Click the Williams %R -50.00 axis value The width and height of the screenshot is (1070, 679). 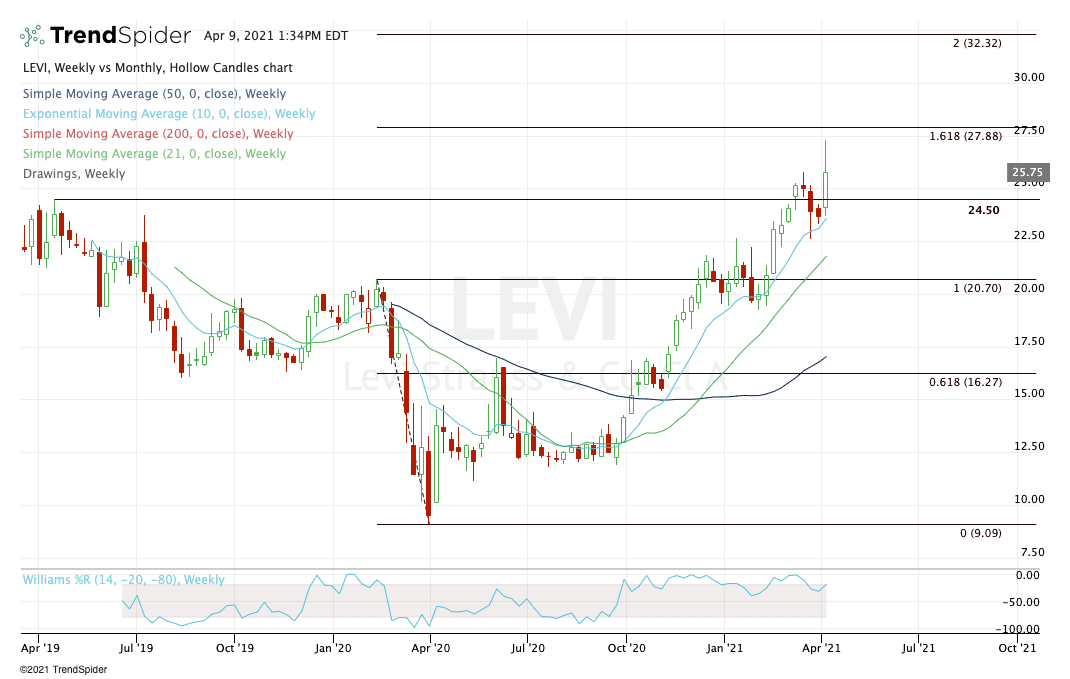(x=1021, y=602)
